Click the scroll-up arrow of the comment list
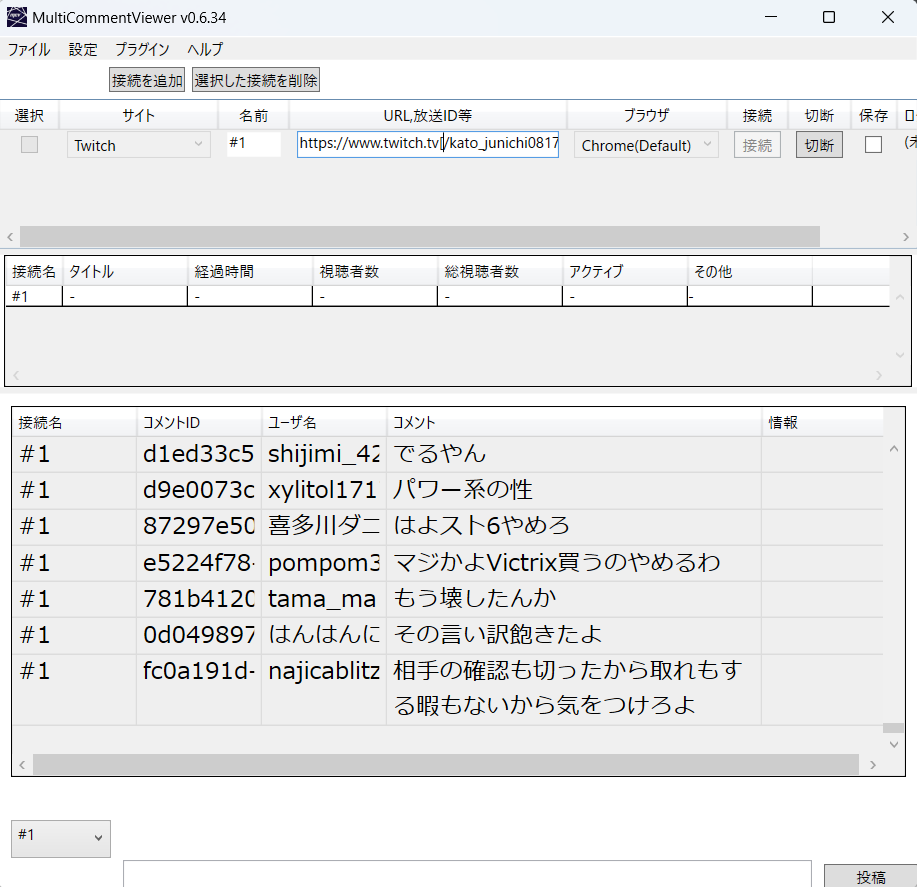 (894, 449)
